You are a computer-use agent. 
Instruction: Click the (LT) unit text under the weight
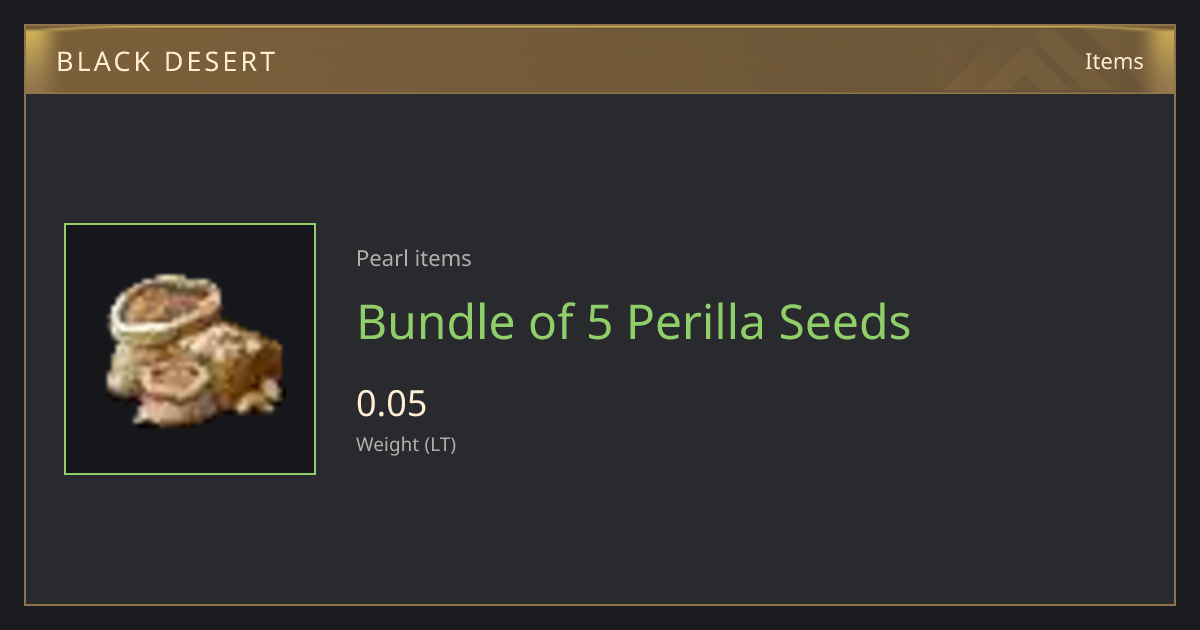click(x=440, y=445)
